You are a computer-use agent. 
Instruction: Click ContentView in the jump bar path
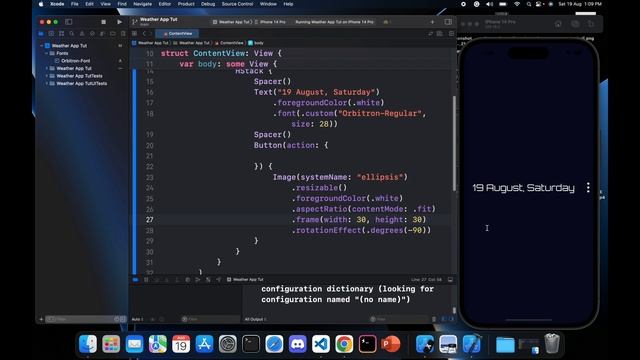pos(229,43)
